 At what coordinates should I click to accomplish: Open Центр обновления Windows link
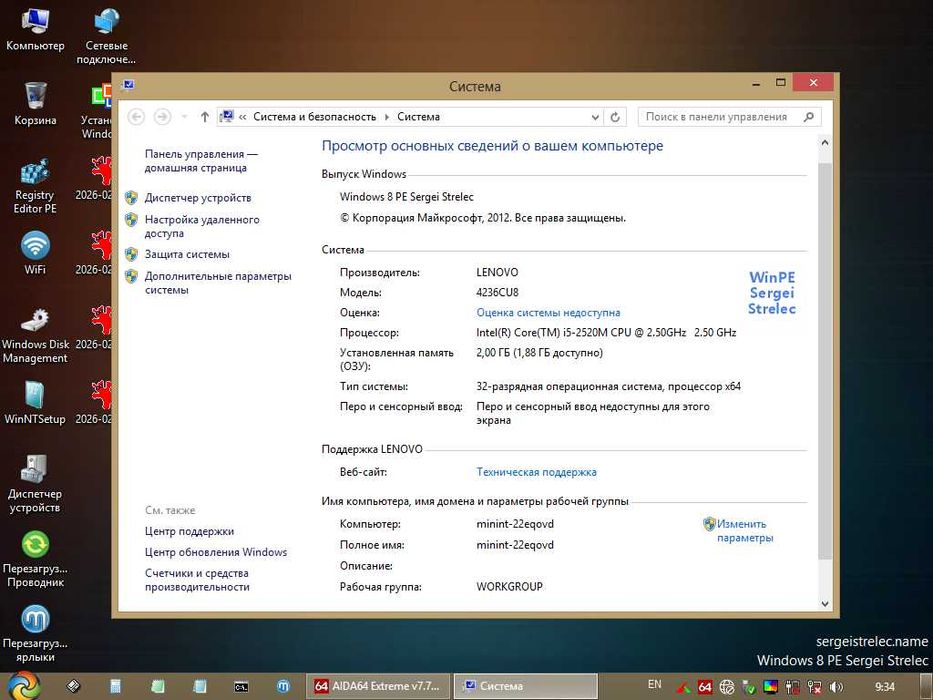[215, 552]
